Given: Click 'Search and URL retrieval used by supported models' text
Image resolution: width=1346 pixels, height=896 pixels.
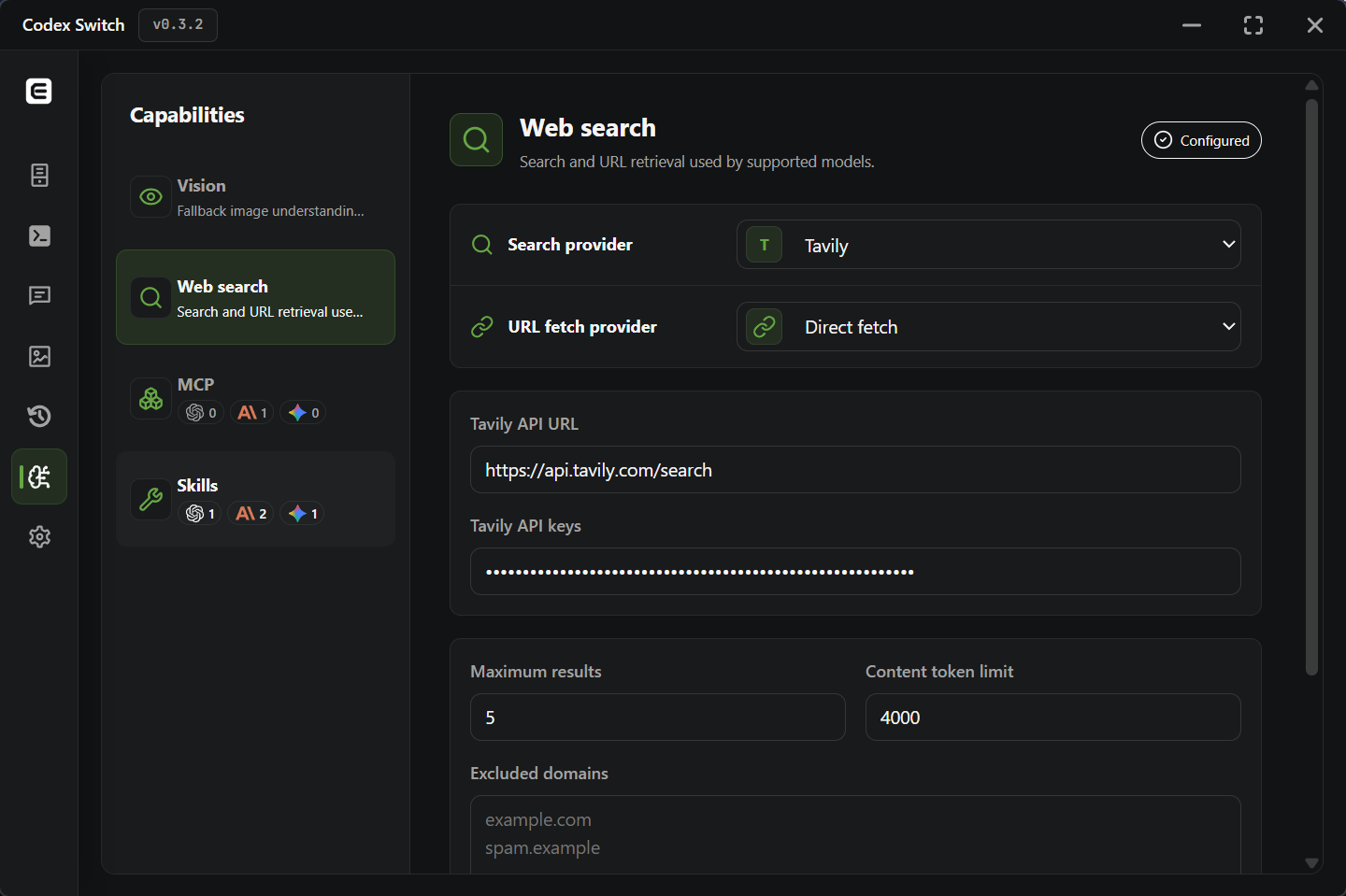Looking at the screenshot, I should 697,162.
